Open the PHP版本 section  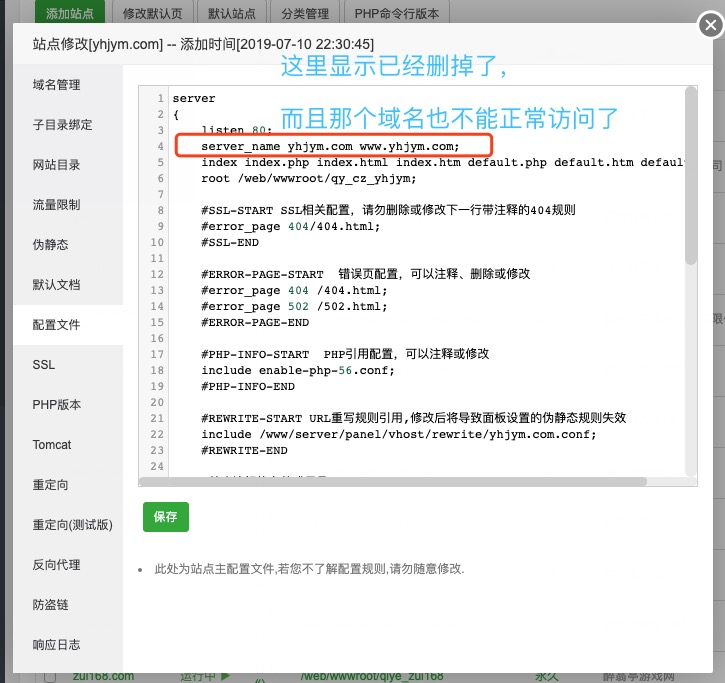coord(57,405)
